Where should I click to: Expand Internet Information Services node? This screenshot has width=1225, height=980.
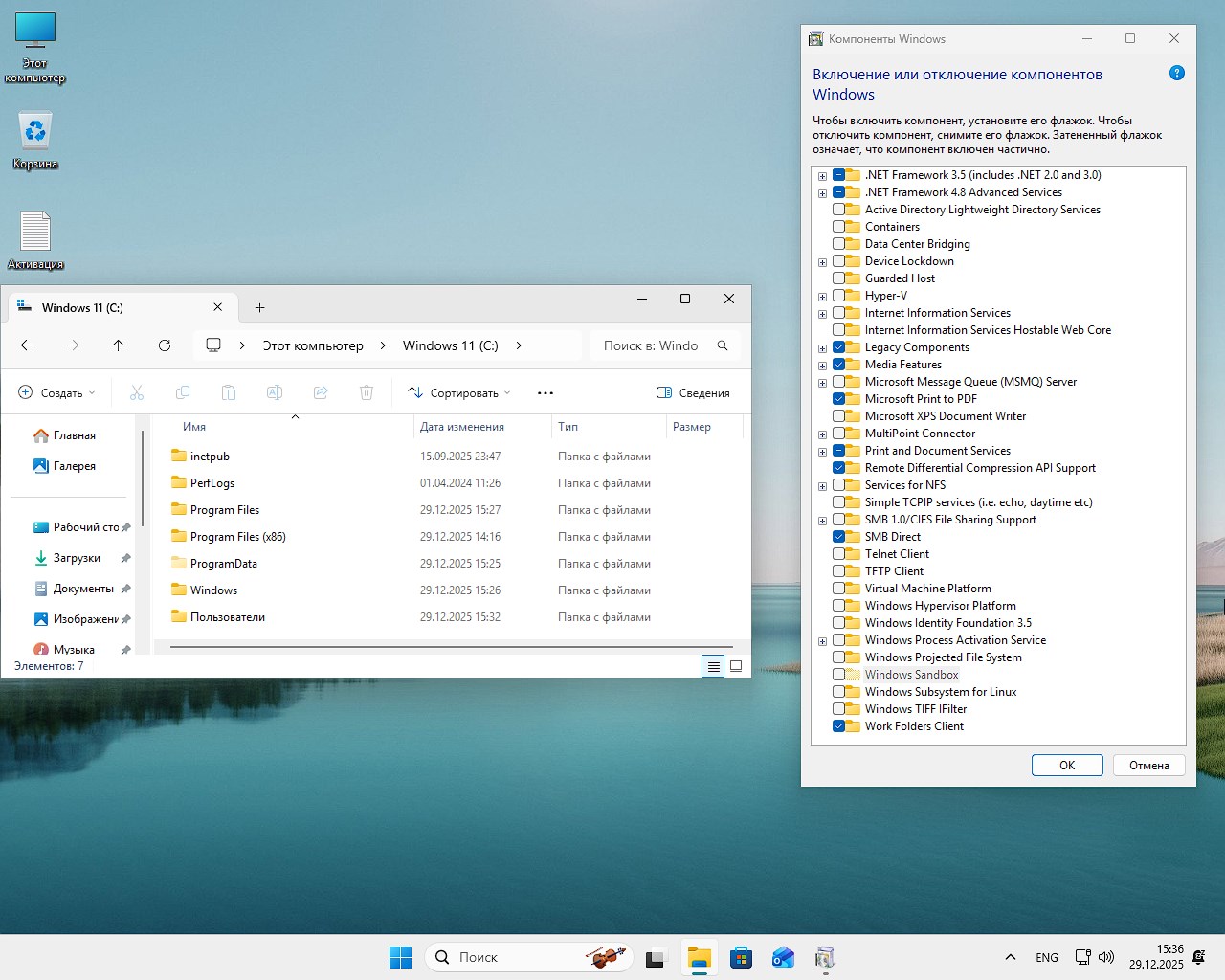click(822, 314)
